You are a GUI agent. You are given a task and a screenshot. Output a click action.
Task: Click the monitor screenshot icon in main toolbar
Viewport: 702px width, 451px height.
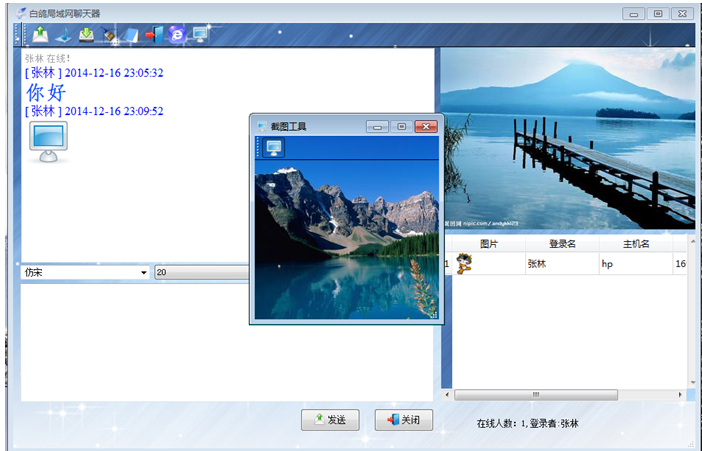click(200, 34)
